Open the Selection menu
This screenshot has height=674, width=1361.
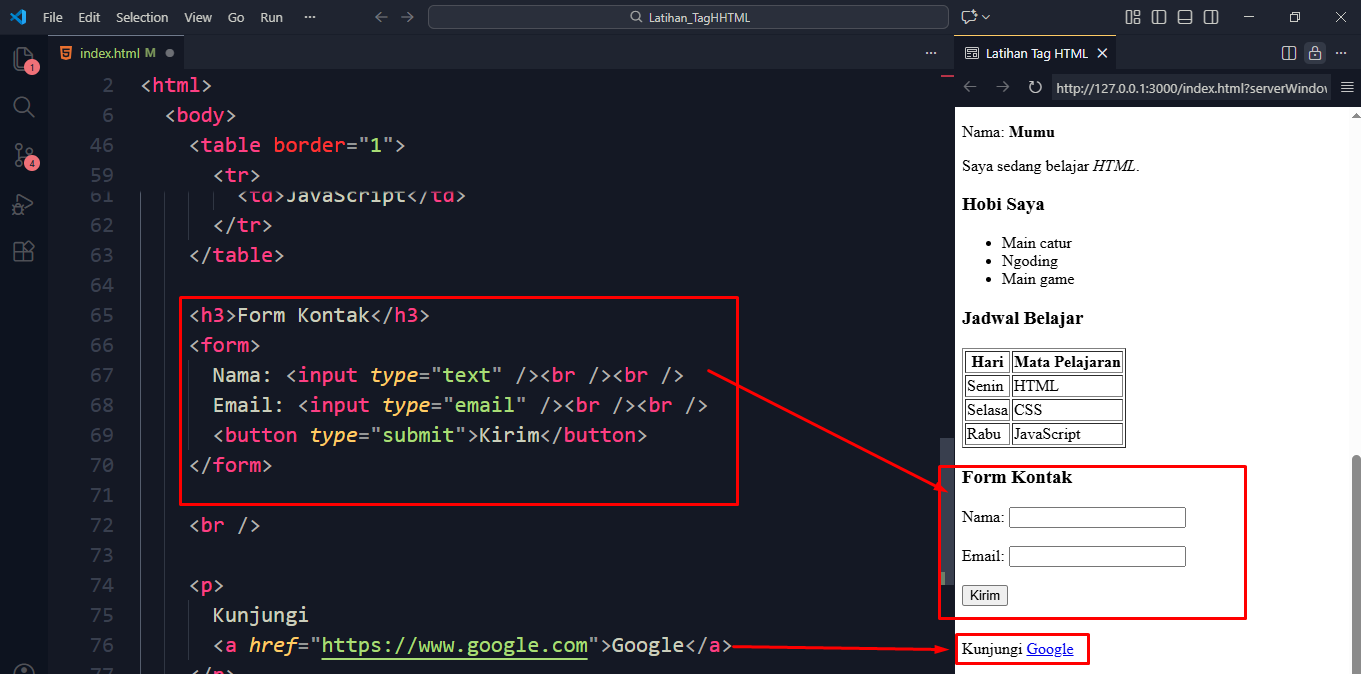click(x=142, y=17)
